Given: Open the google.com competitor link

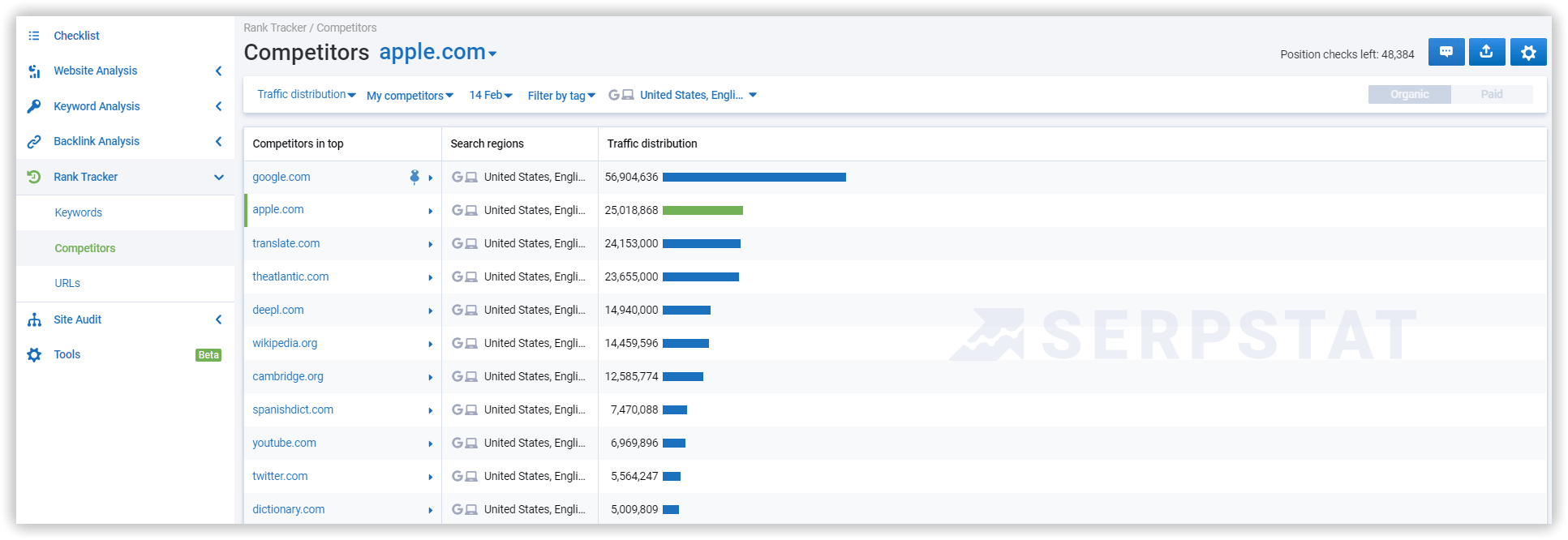Looking at the screenshot, I should tap(281, 177).
